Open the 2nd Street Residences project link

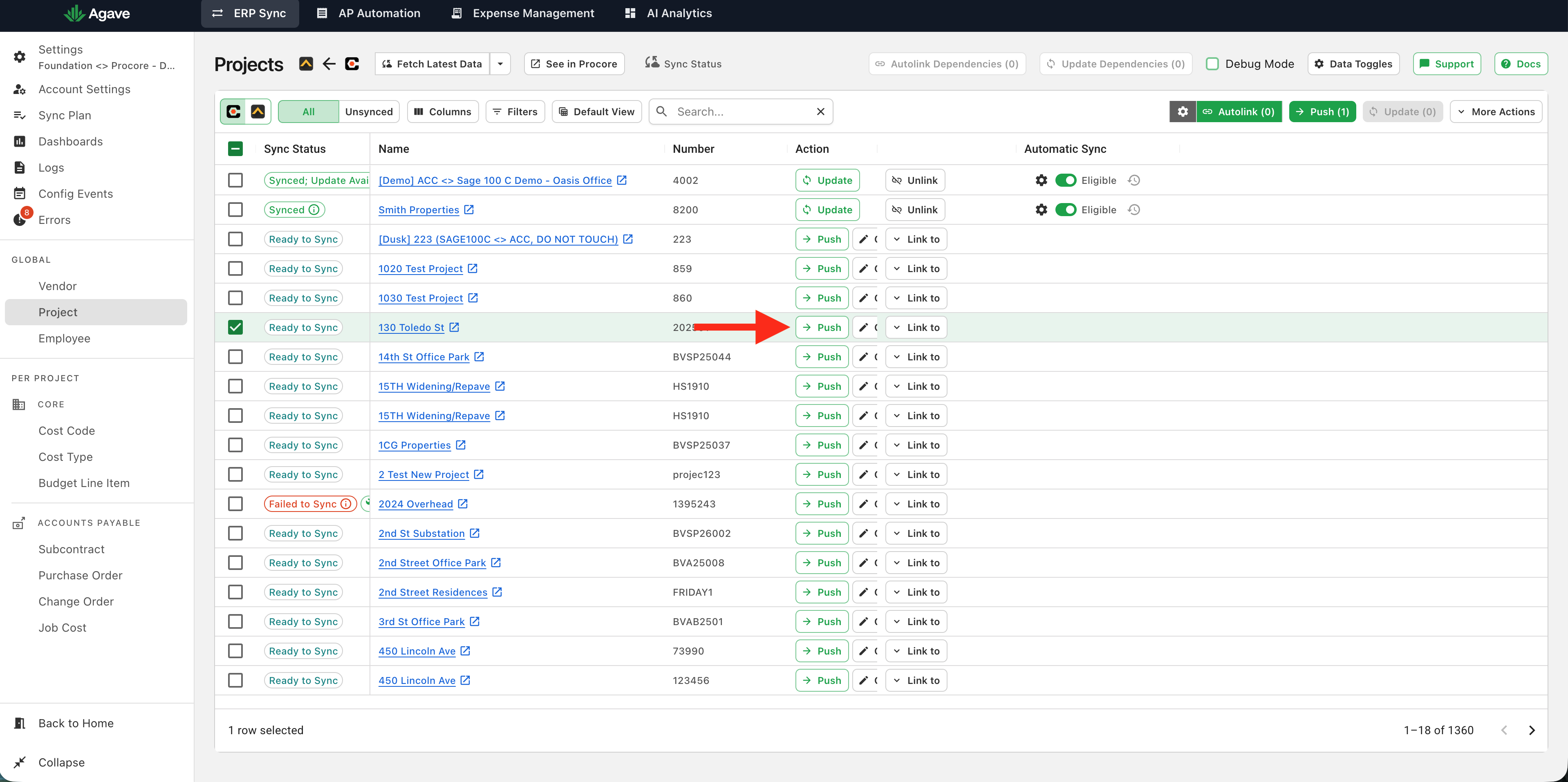click(x=433, y=592)
